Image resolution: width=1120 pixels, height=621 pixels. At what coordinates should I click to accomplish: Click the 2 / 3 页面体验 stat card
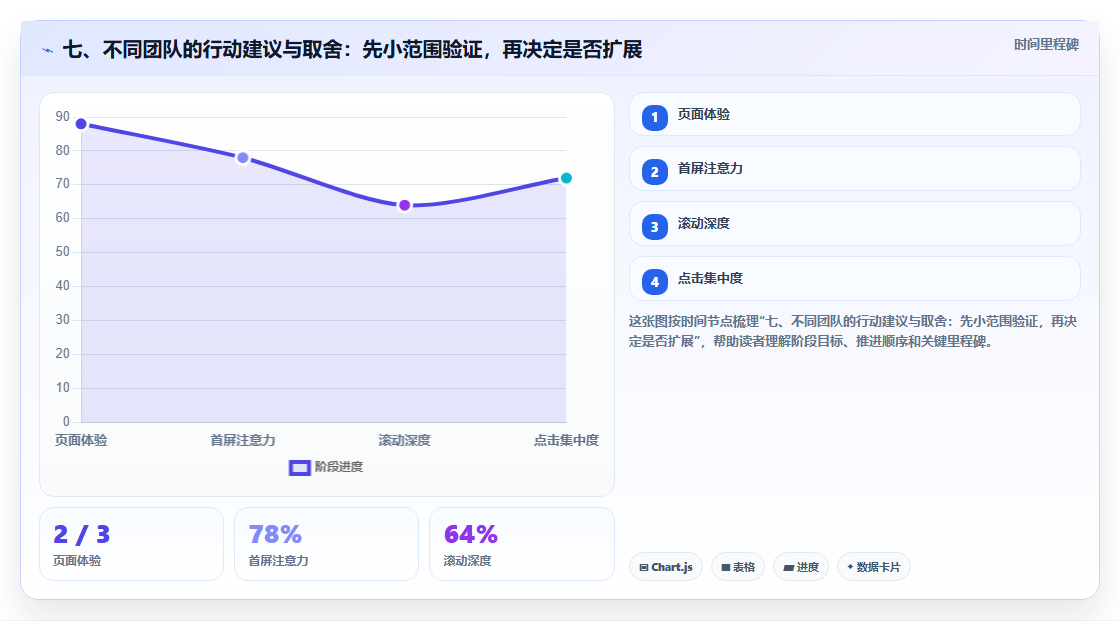point(131,545)
